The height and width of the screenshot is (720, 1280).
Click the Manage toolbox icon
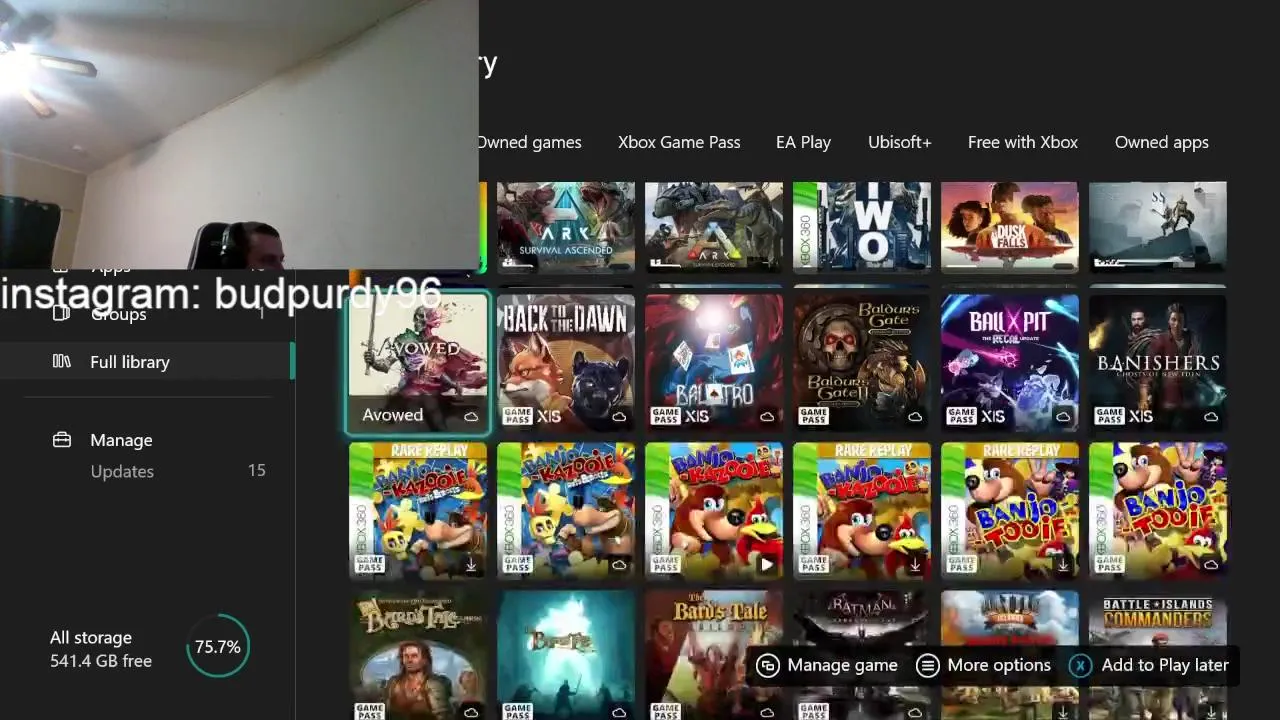[x=62, y=439]
